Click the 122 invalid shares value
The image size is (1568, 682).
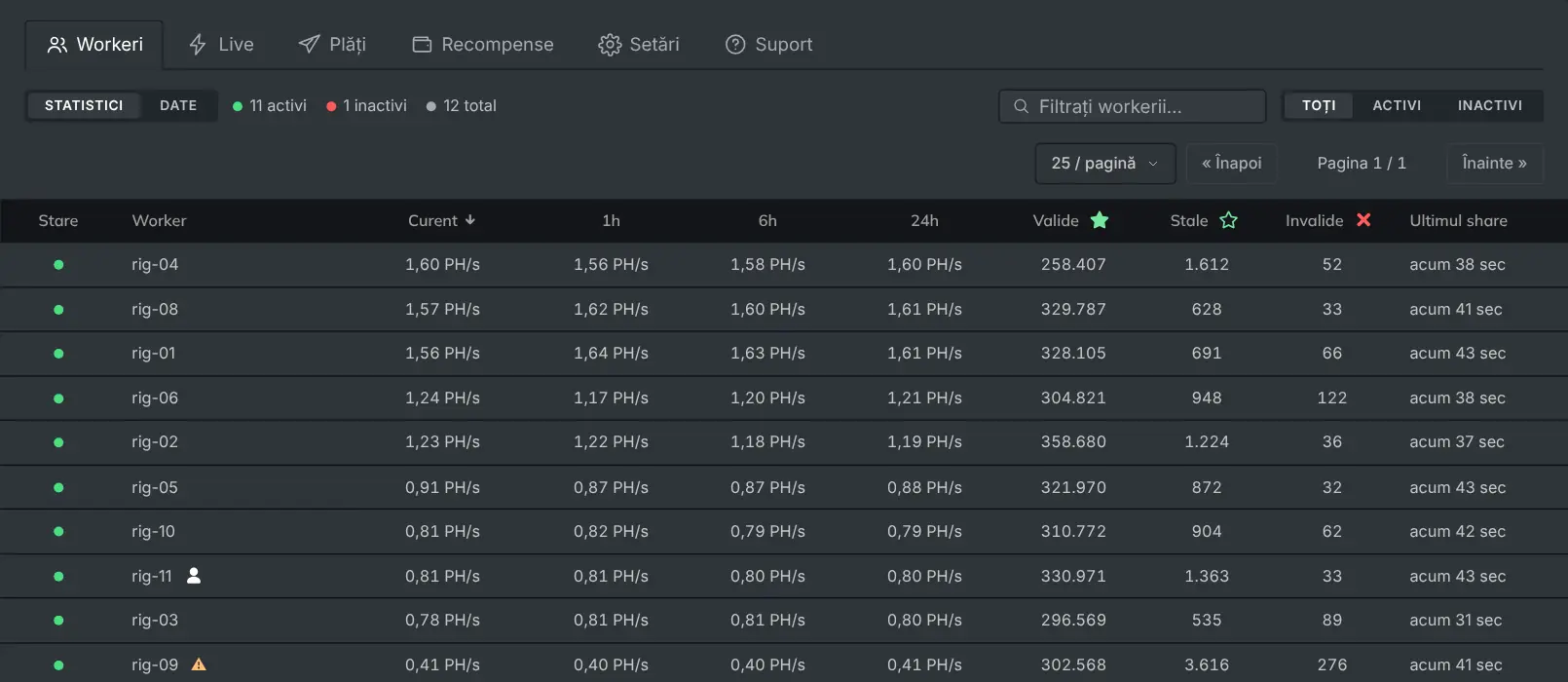pyautogui.click(x=1332, y=398)
